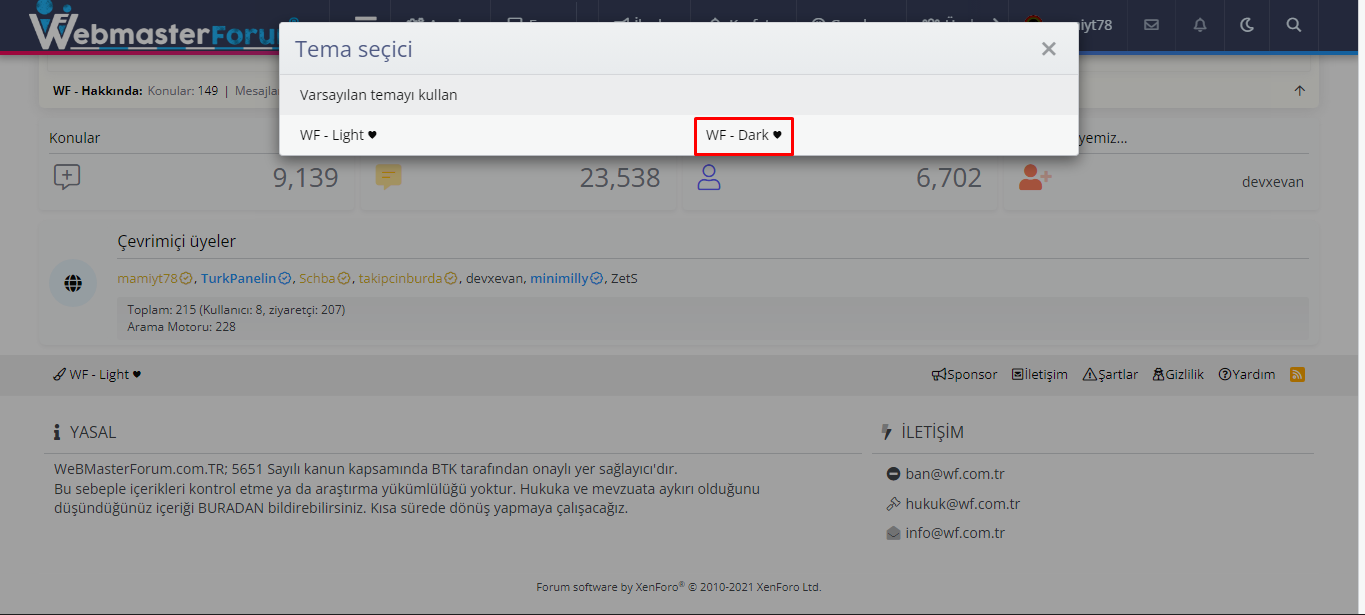Open Schba user profile
This screenshot has width=1365, height=615.
317,278
